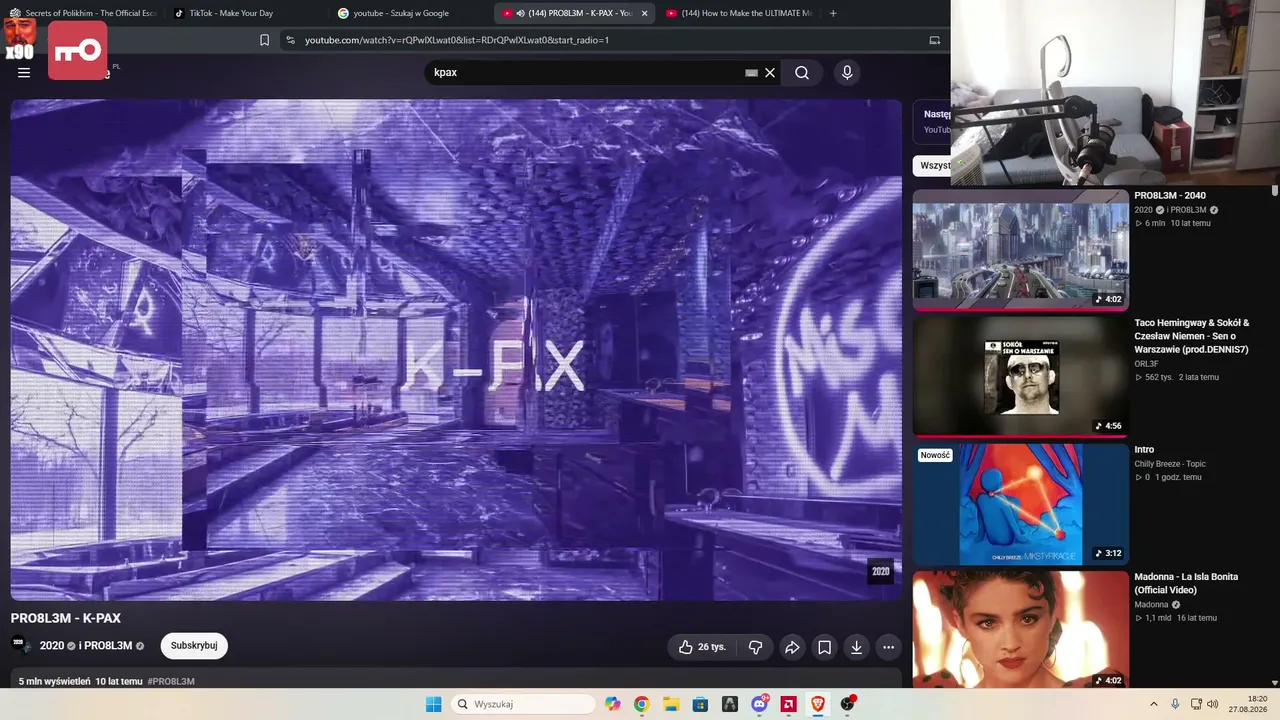
Task: Open site information icon in address bar
Action: (290, 40)
